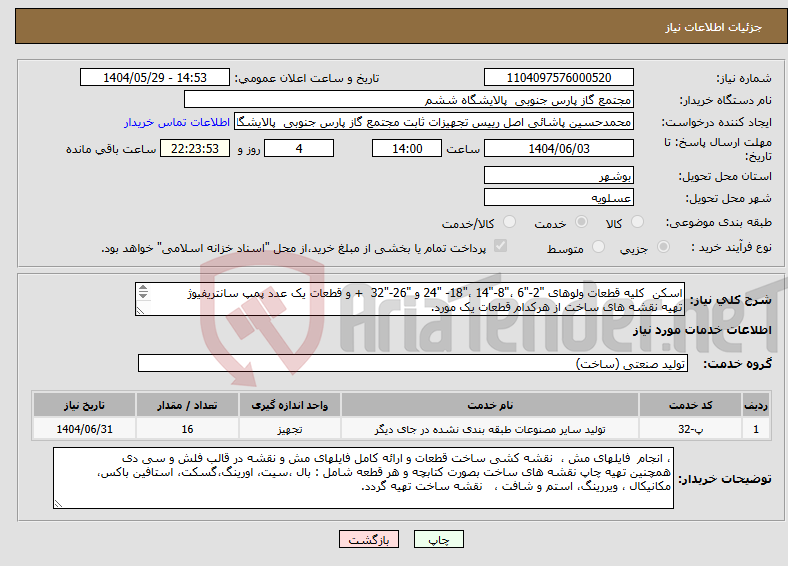Click the نام خدمت column header

[490, 405]
